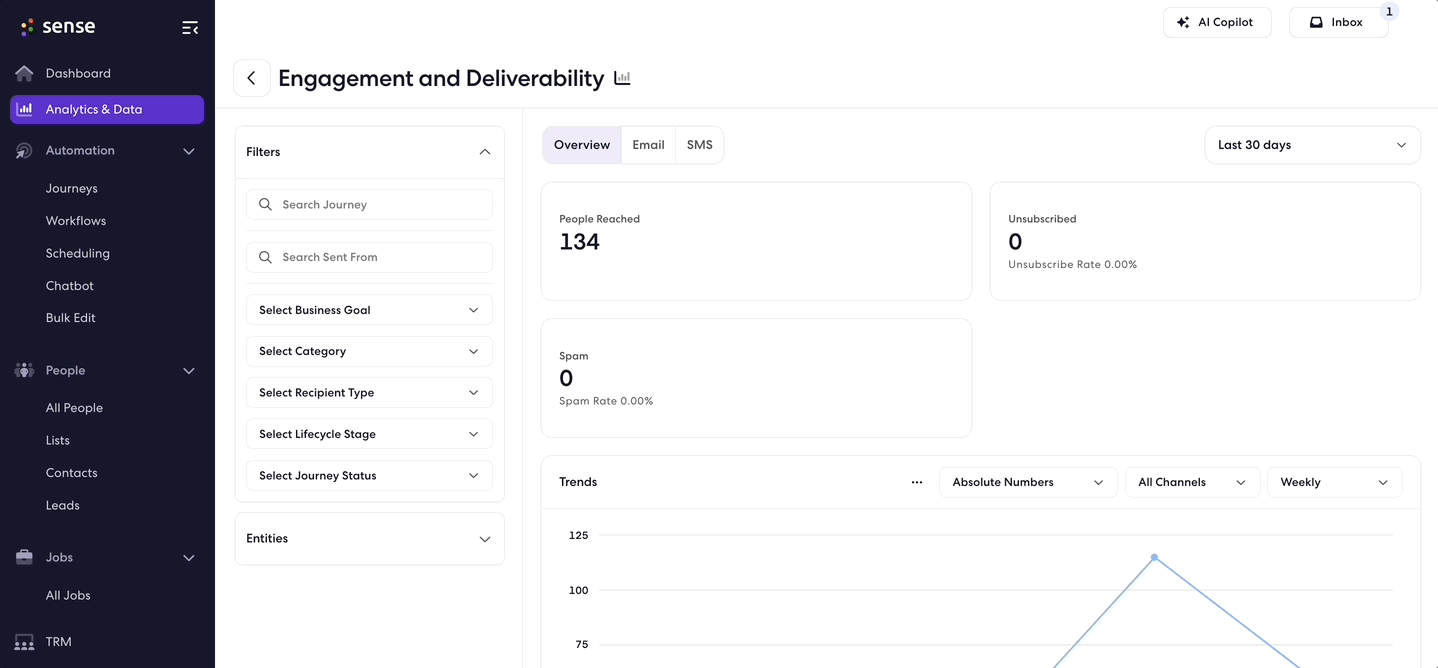
Task: Open Select Journey Status dropdown
Action: (x=369, y=476)
